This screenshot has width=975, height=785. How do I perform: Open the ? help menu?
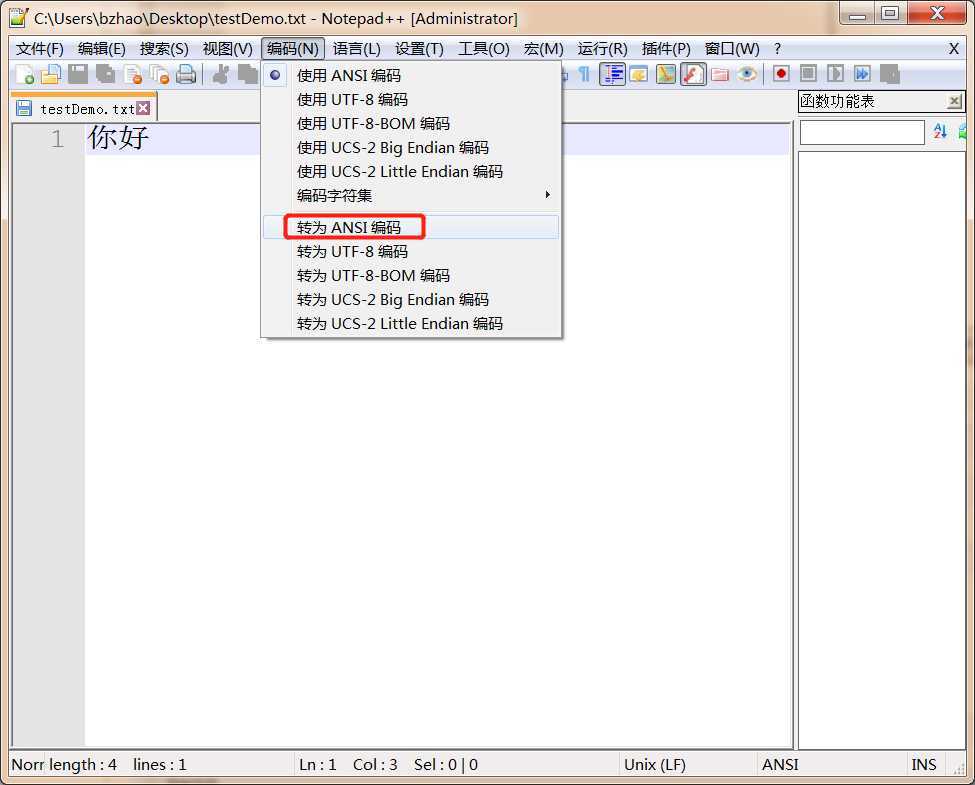[777, 49]
